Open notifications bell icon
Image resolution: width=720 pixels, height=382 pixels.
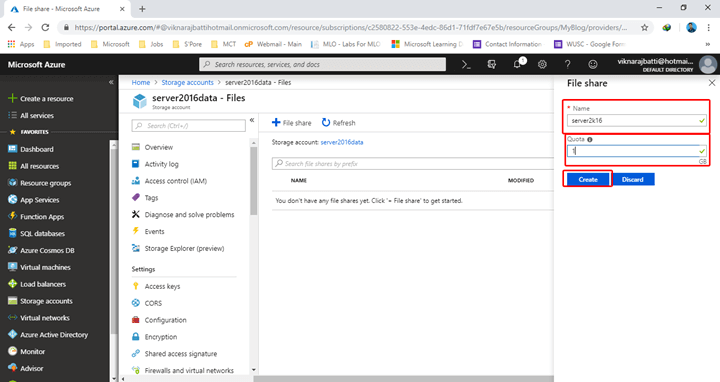(518, 64)
